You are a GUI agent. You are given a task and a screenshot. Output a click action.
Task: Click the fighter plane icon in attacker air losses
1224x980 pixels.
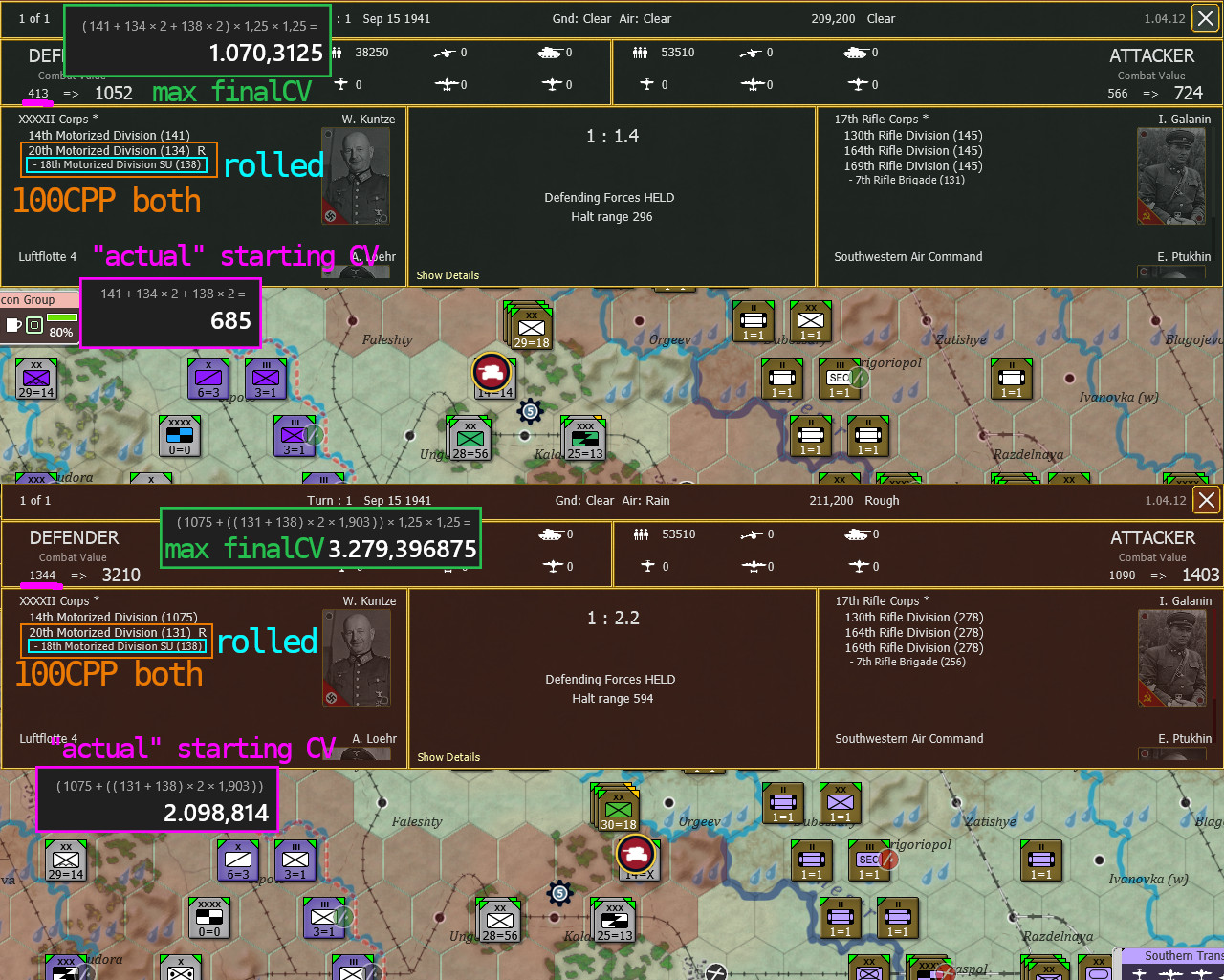click(646, 84)
